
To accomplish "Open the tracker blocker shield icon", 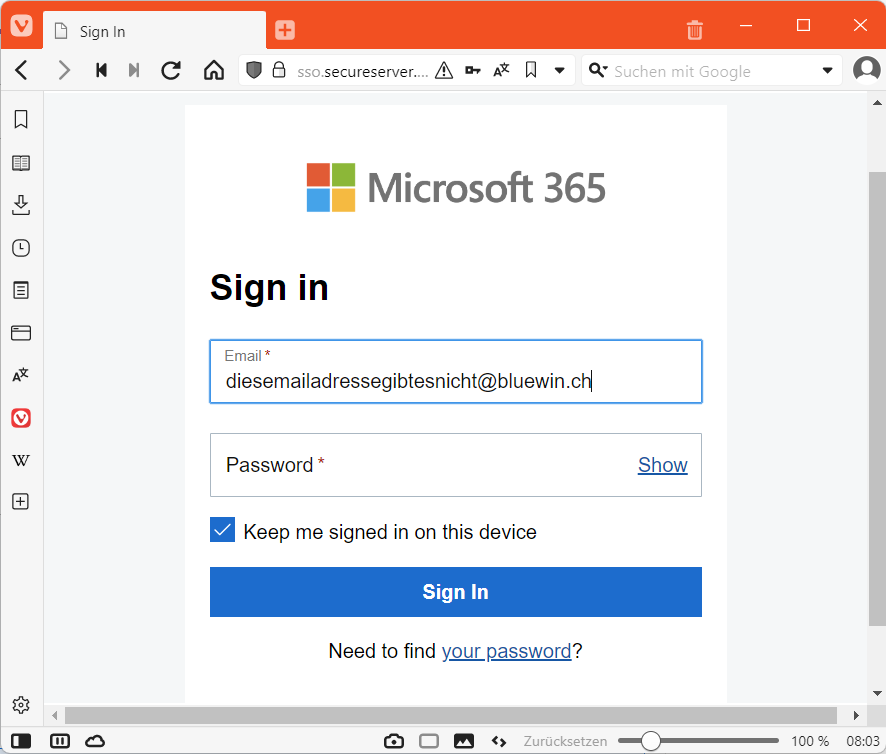I will (x=254, y=70).
